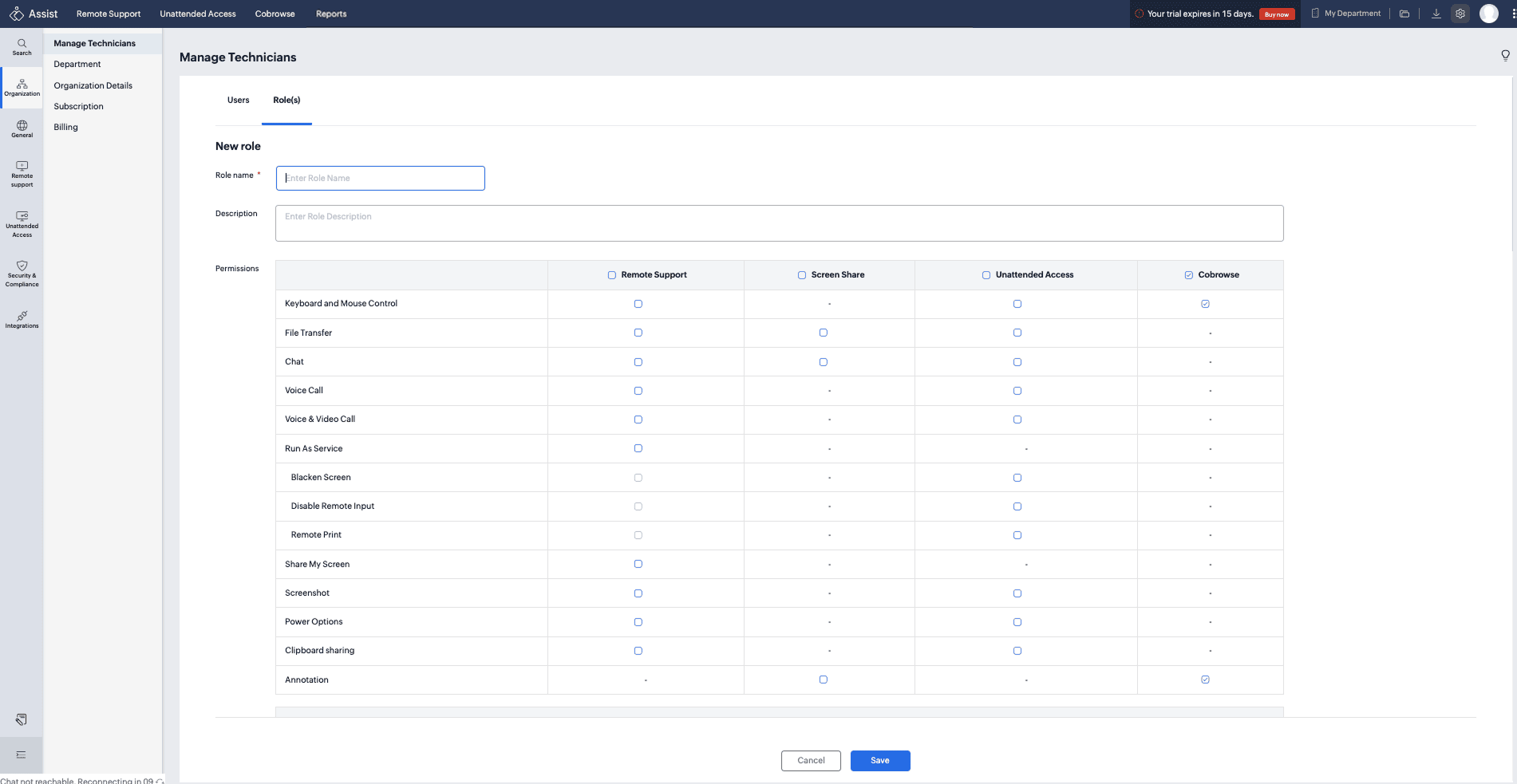Click the lightbulb tips icon
This screenshot has height=784, width=1517.
[x=1505, y=56]
